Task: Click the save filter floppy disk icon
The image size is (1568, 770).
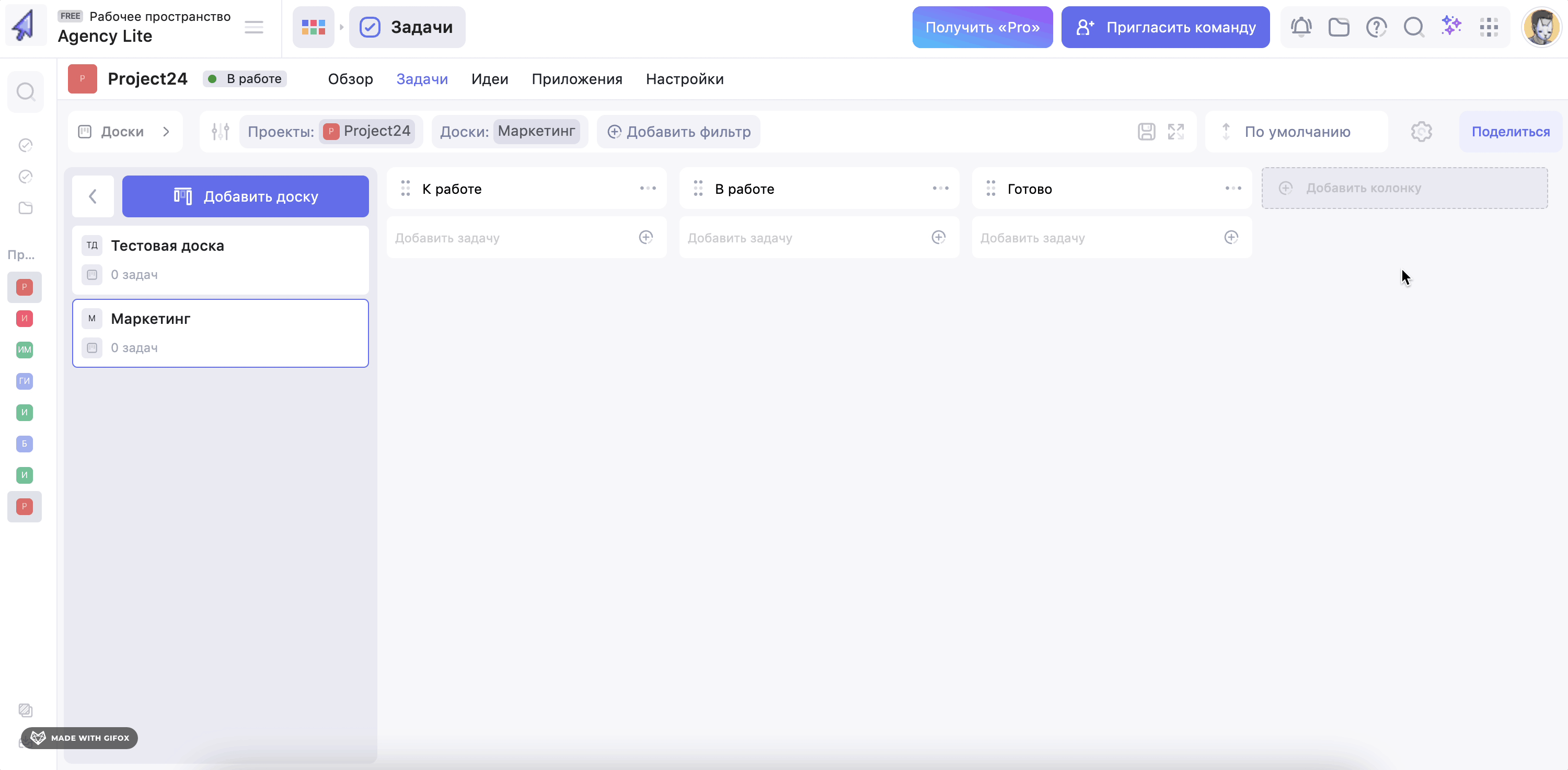Action: tap(1146, 131)
